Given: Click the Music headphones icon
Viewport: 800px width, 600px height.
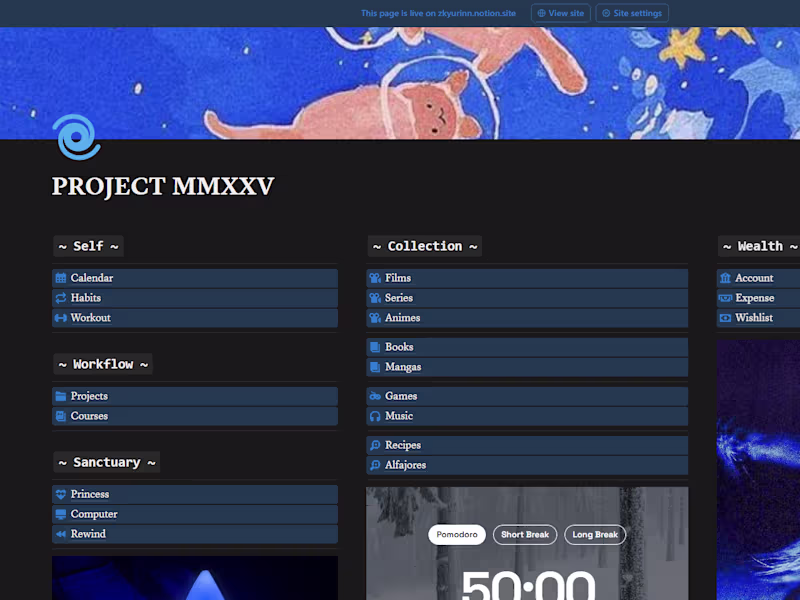Looking at the screenshot, I should pyautogui.click(x=375, y=416).
